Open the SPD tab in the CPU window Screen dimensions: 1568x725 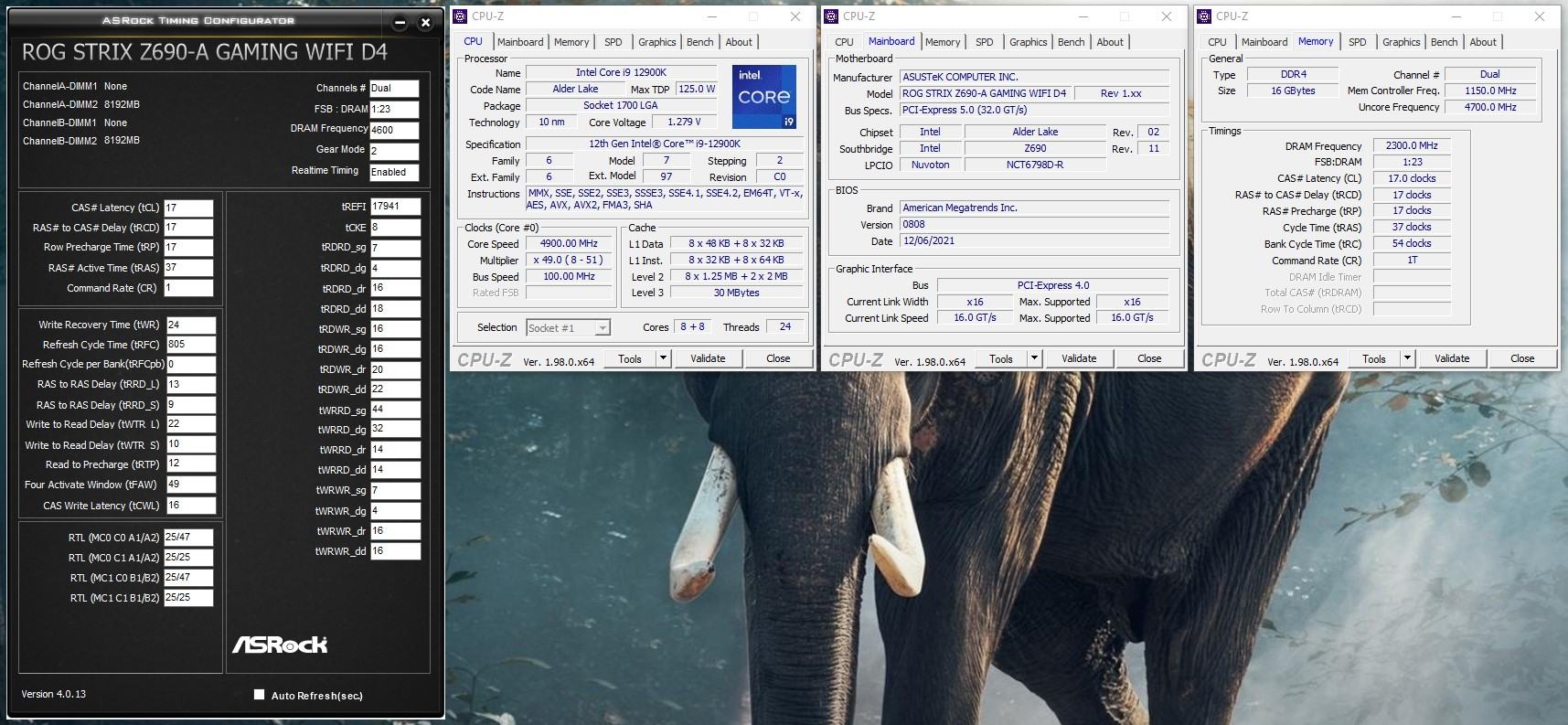(613, 42)
